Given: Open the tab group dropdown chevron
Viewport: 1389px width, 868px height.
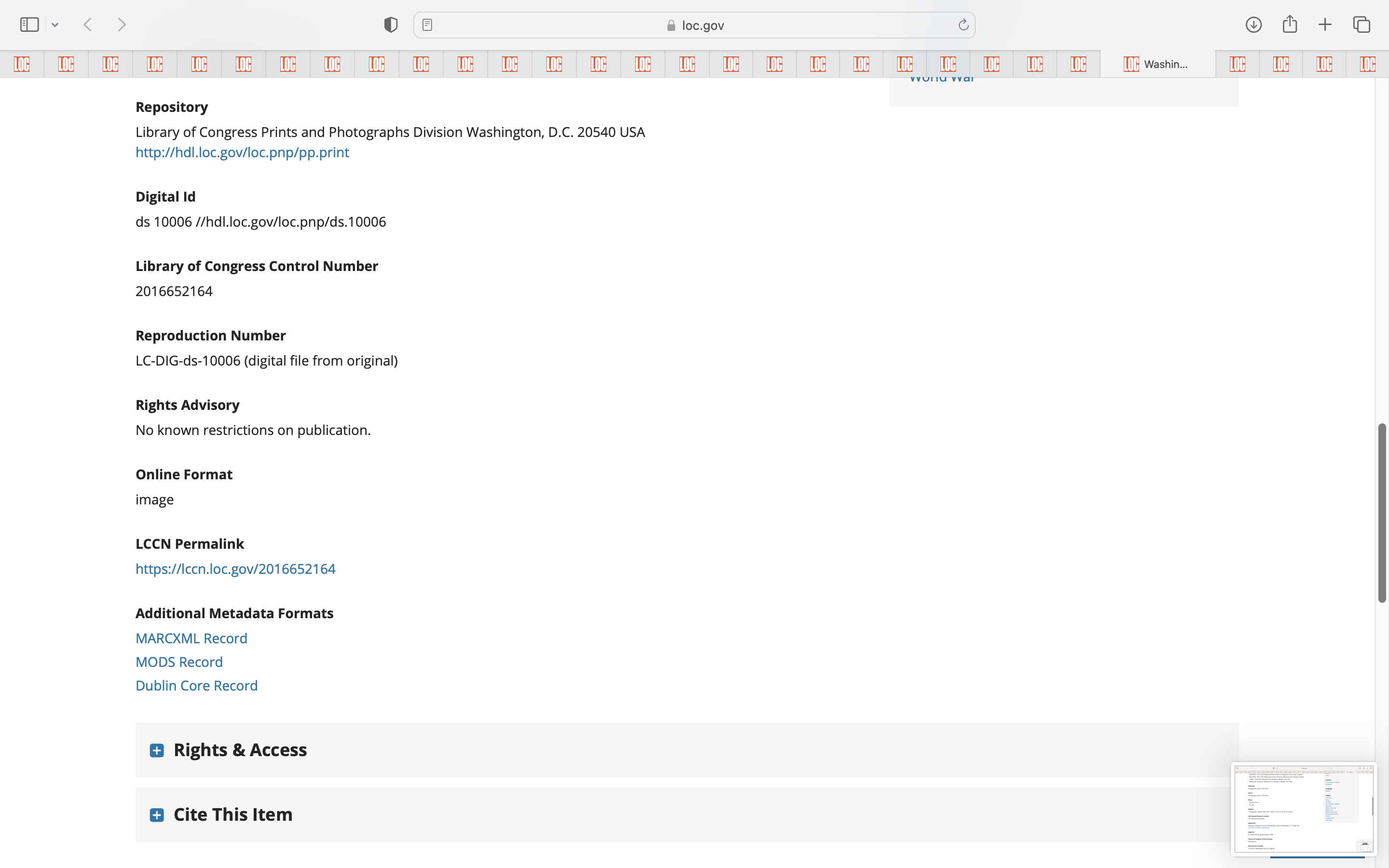Looking at the screenshot, I should coord(55,25).
